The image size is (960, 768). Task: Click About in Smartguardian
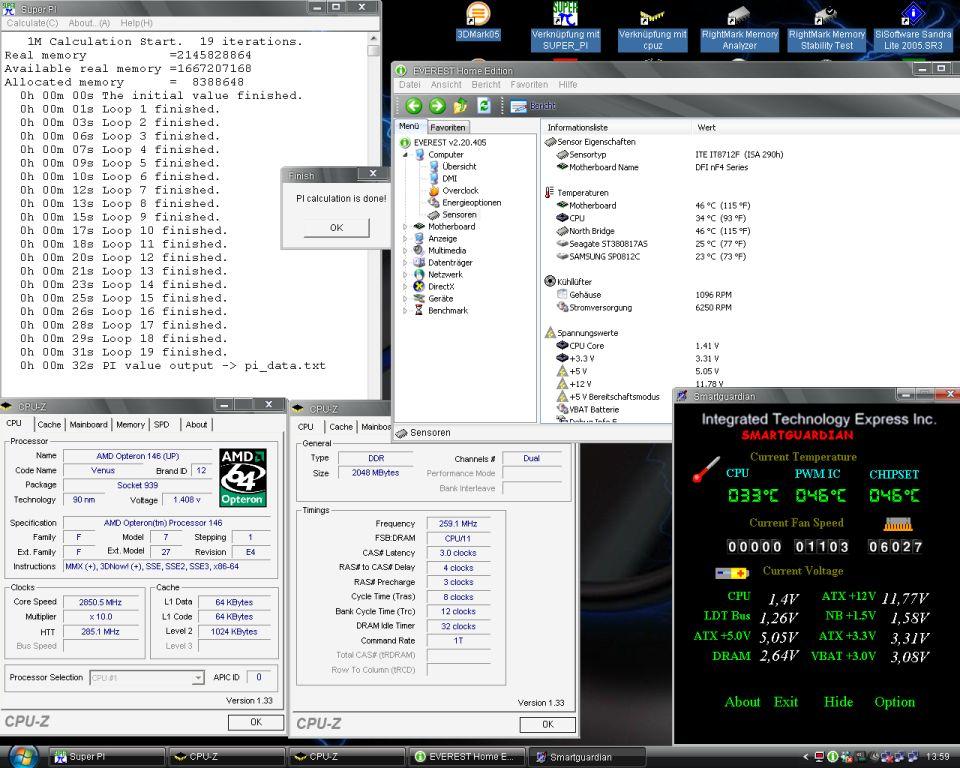tap(742, 702)
